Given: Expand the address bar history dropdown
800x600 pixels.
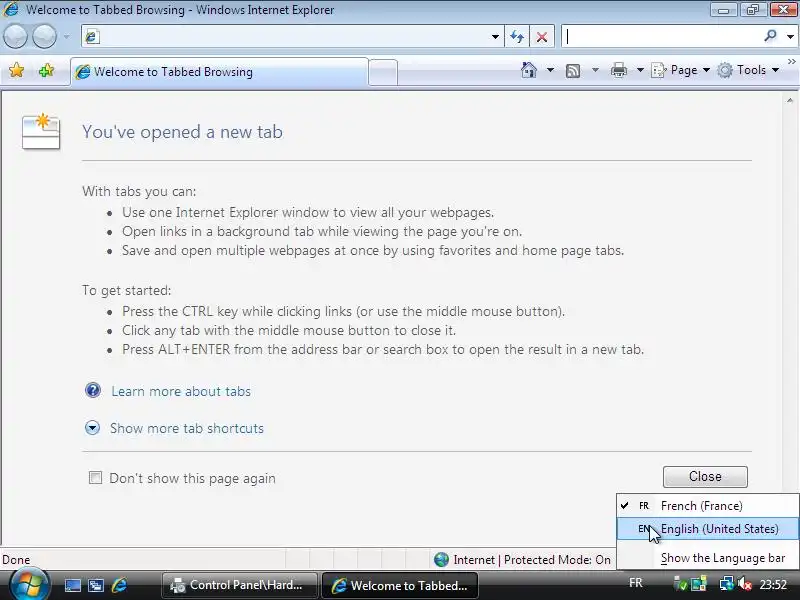Looking at the screenshot, I should (x=495, y=37).
